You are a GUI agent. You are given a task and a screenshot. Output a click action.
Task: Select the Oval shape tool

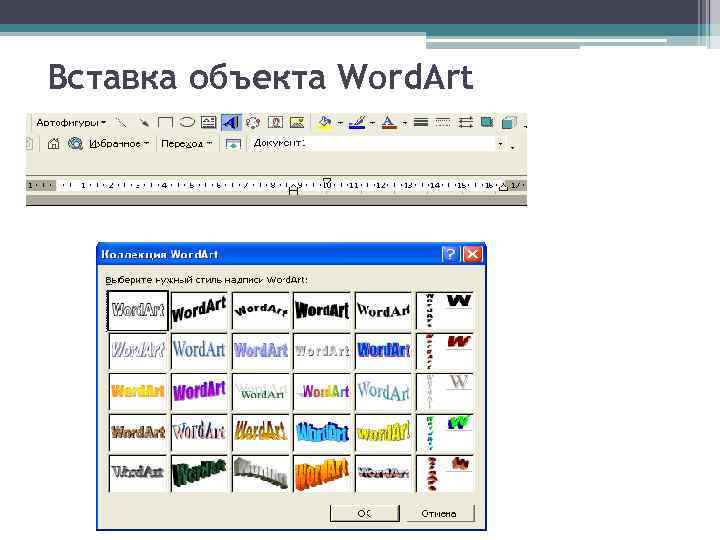[x=186, y=123]
